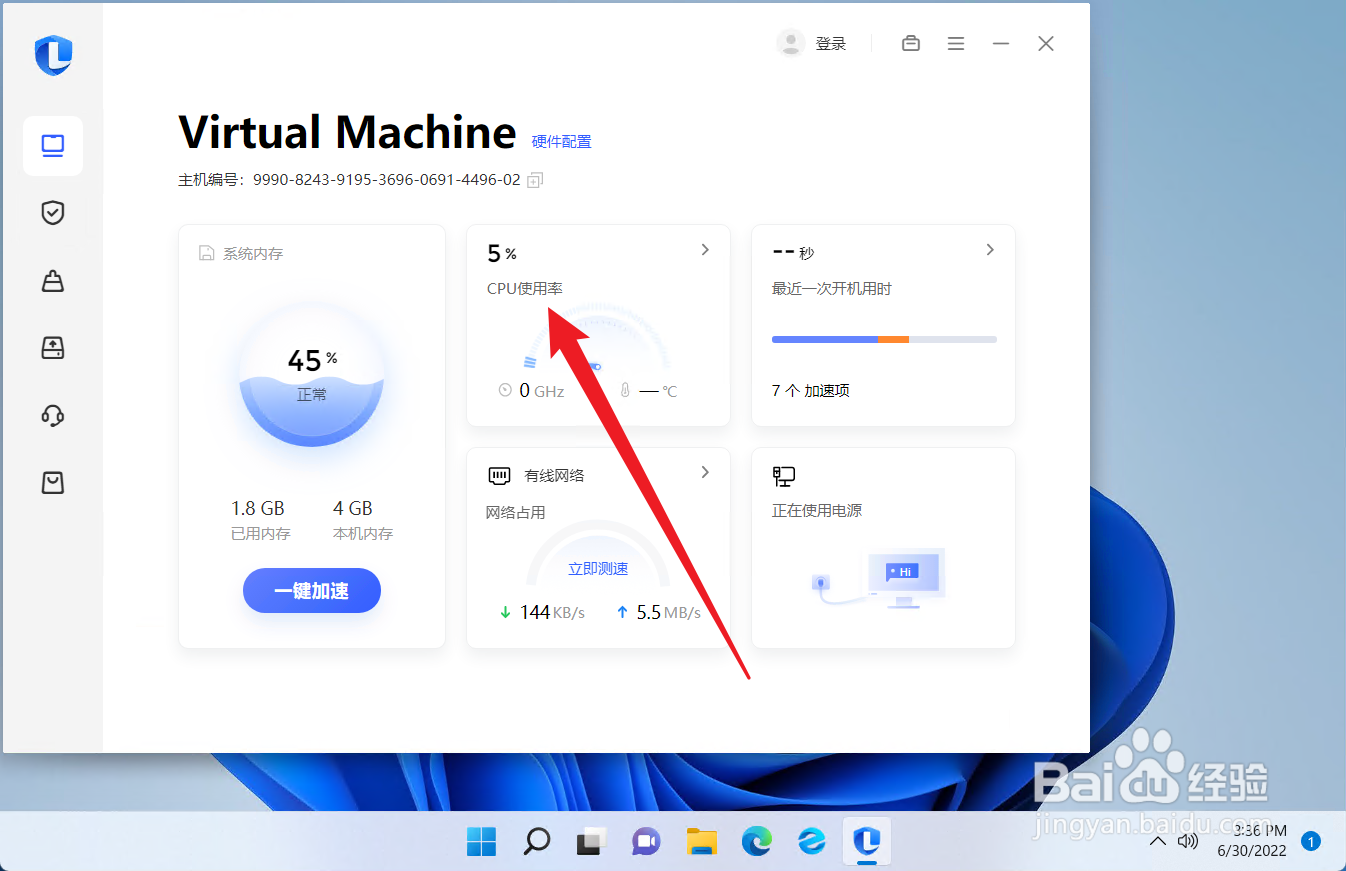The width and height of the screenshot is (1346, 871).
Task: Expand the wired network card chevron
Action: pyautogui.click(x=705, y=472)
